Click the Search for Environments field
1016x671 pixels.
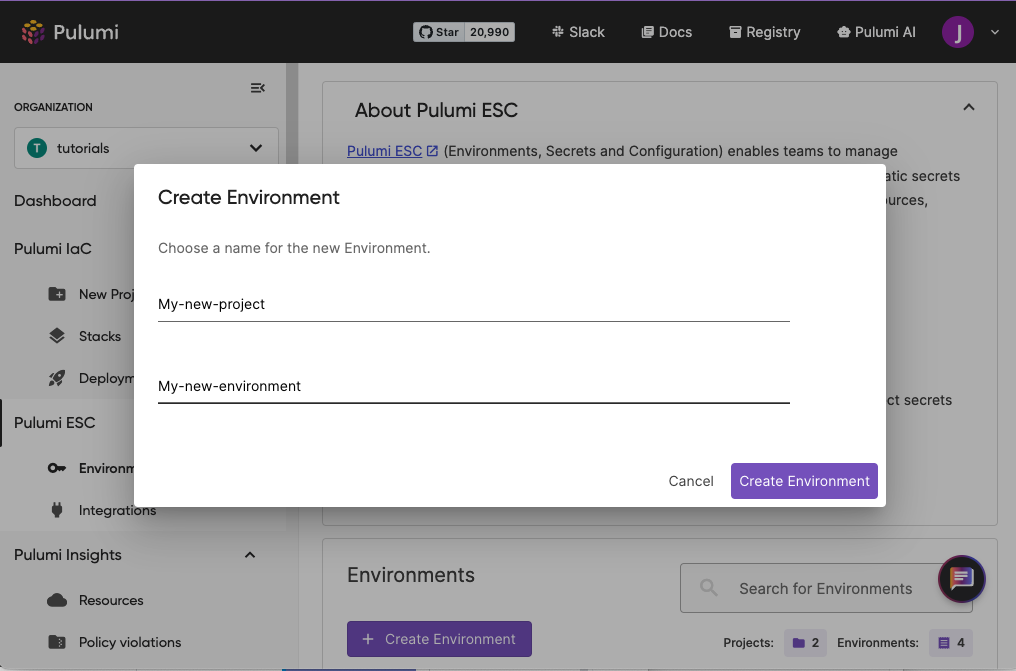tap(826, 588)
